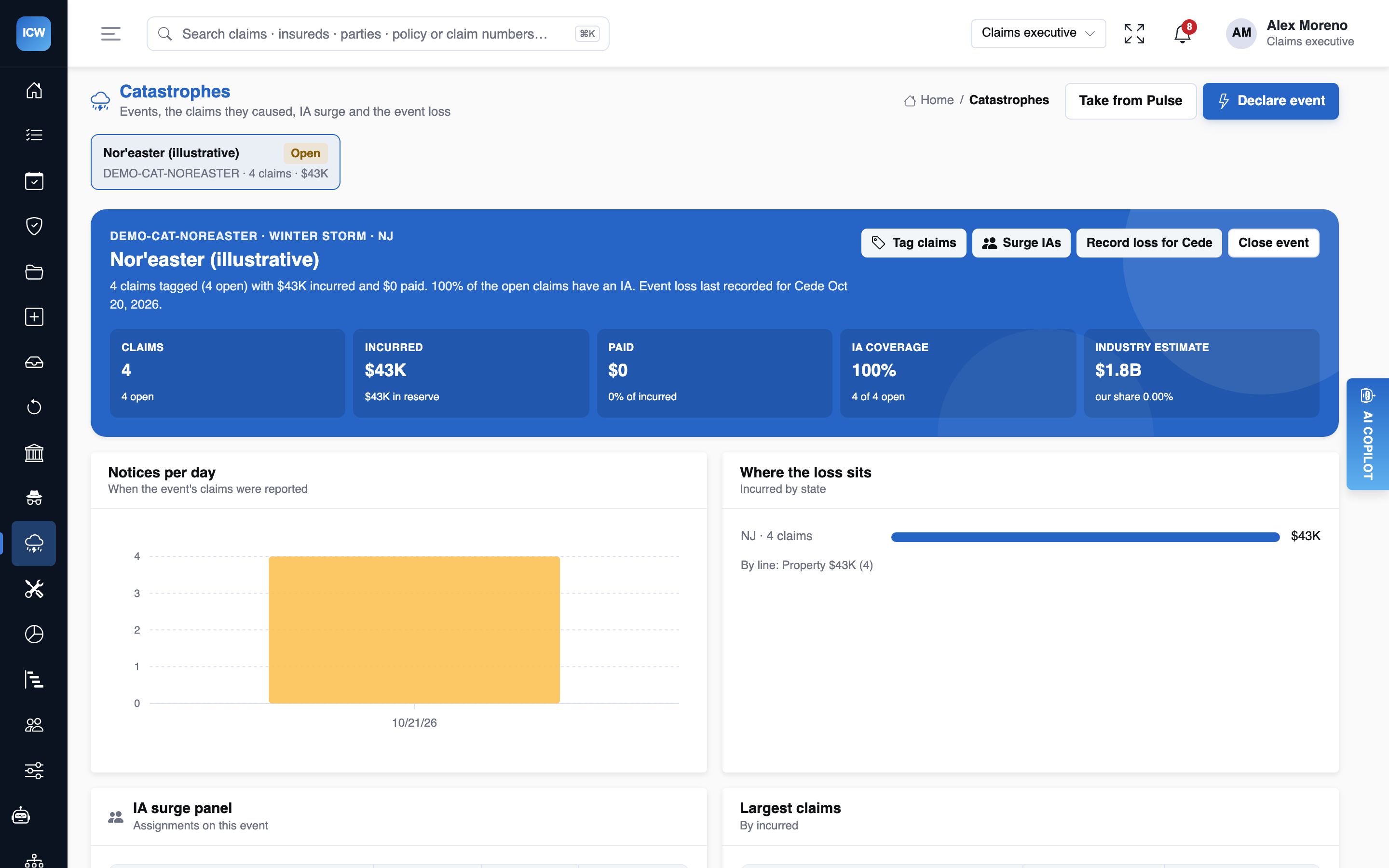Viewport: 1389px width, 868px height.
Task: Click the Tag claims button
Action: pyautogui.click(x=913, y=243)
